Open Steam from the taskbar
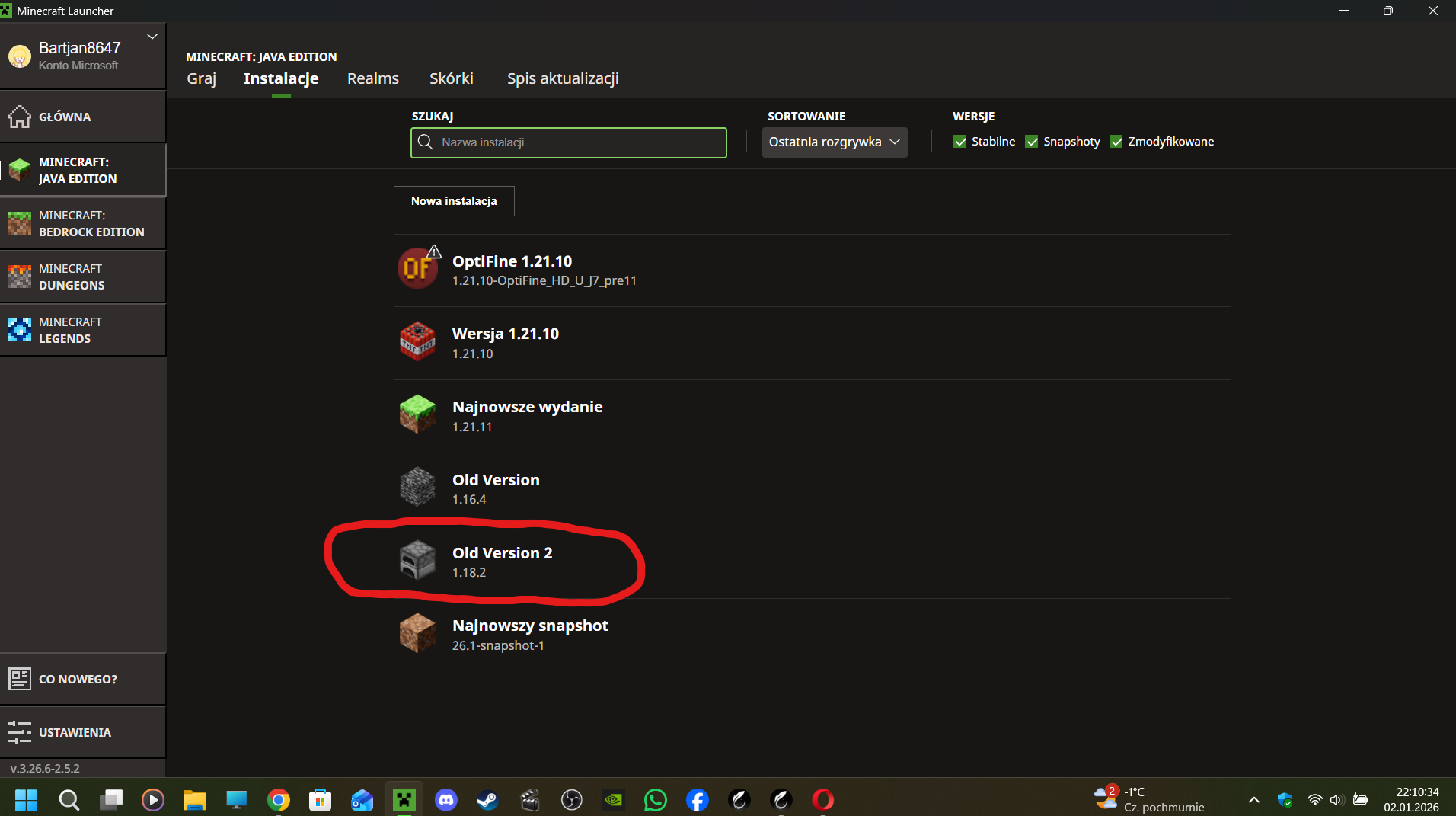Image resolution: width=1456 pixels, height=816 pixels. [488, 799]
